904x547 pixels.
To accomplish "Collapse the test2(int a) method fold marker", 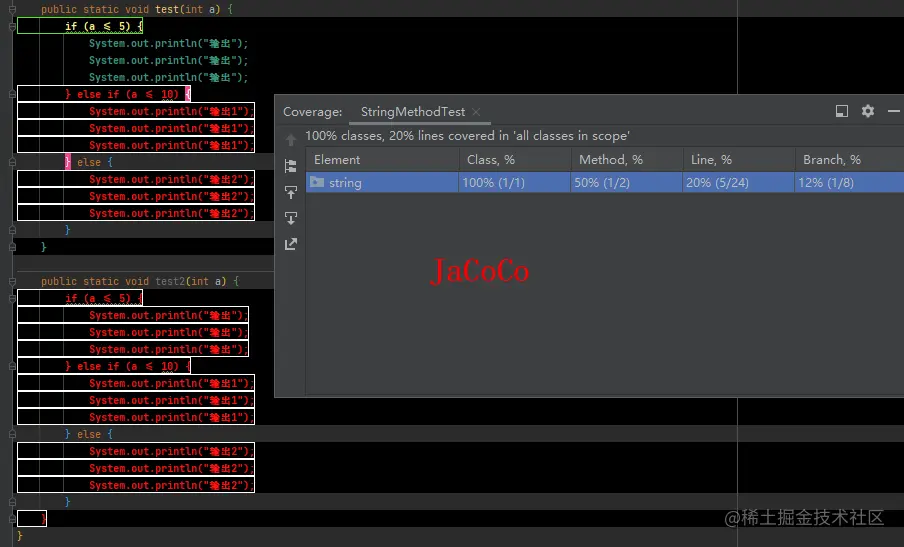I will tap(12, 281).
